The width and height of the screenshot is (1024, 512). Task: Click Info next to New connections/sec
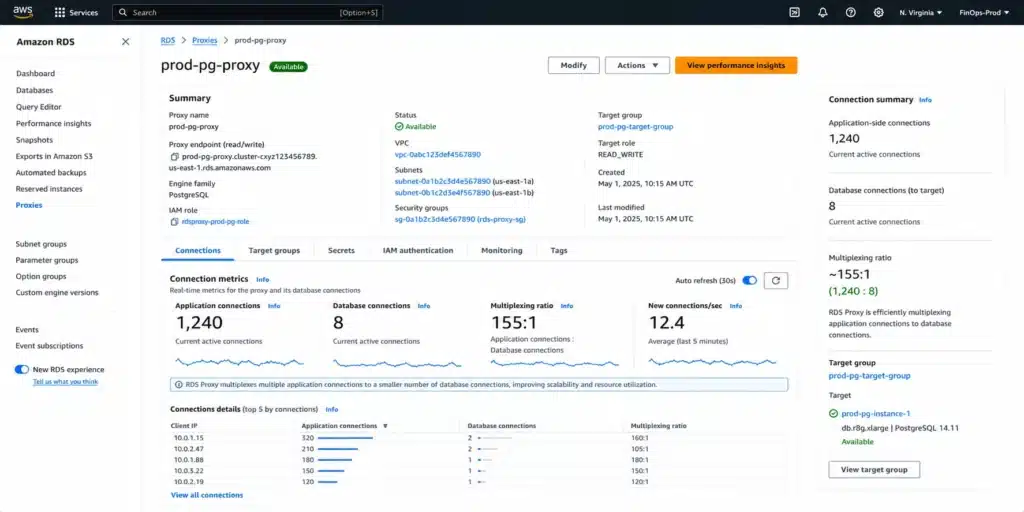point(736,306)
